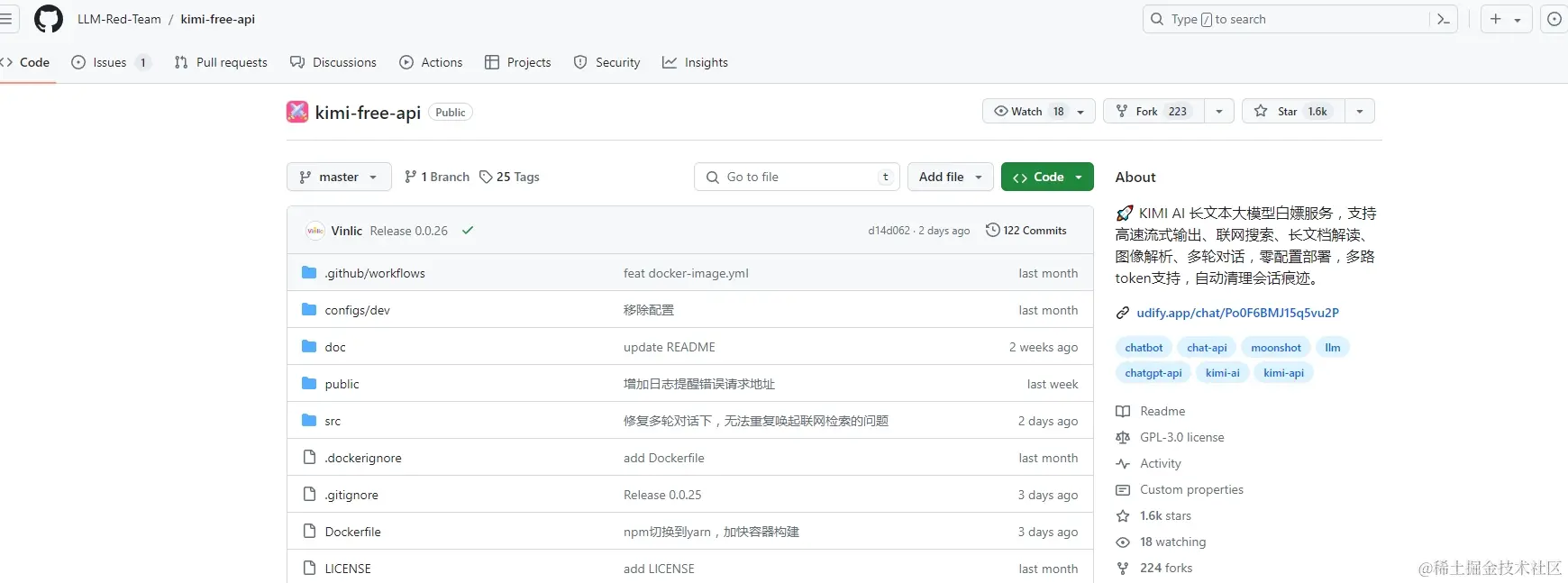Click Vinlic's author avatar
This screenshot has width=1568, height=583.
[315, 231]
